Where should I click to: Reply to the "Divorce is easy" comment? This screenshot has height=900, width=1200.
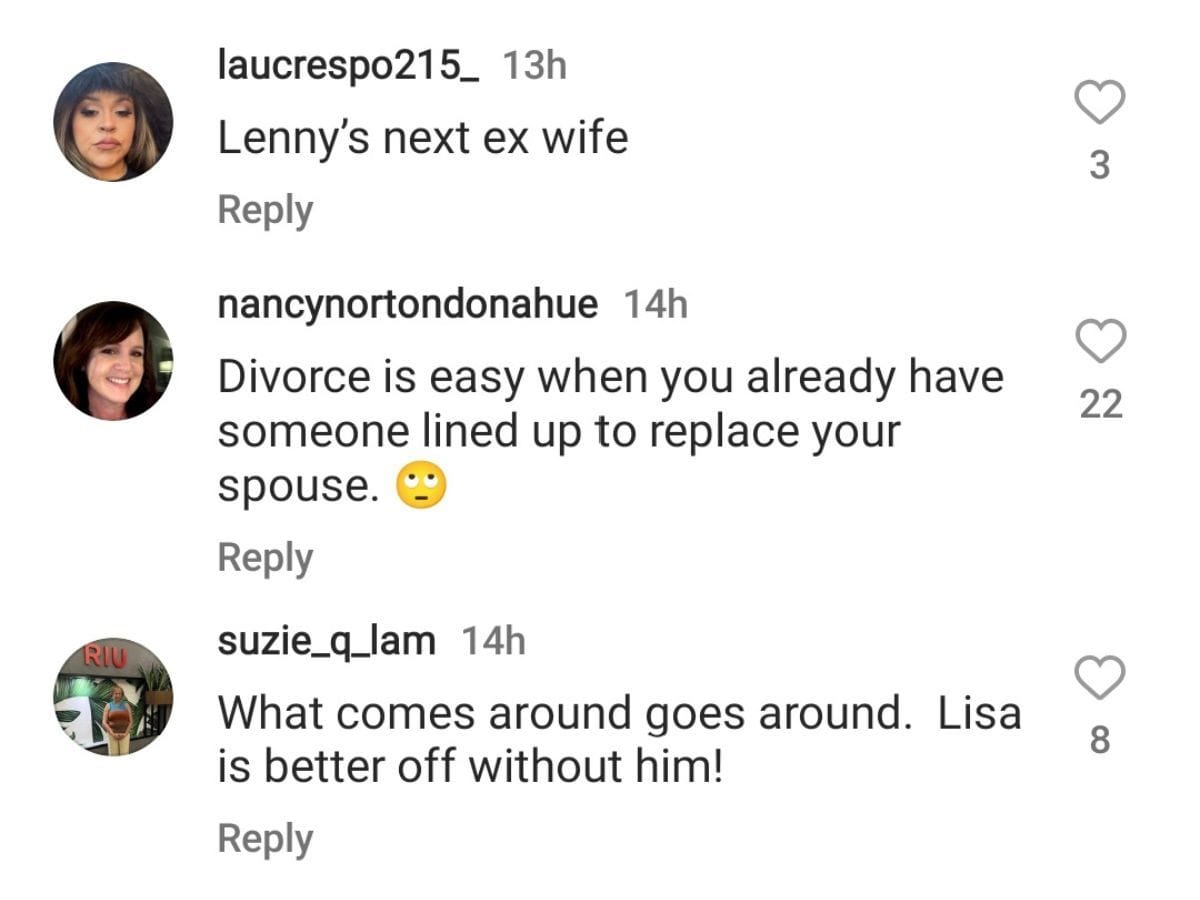point(265,558)
